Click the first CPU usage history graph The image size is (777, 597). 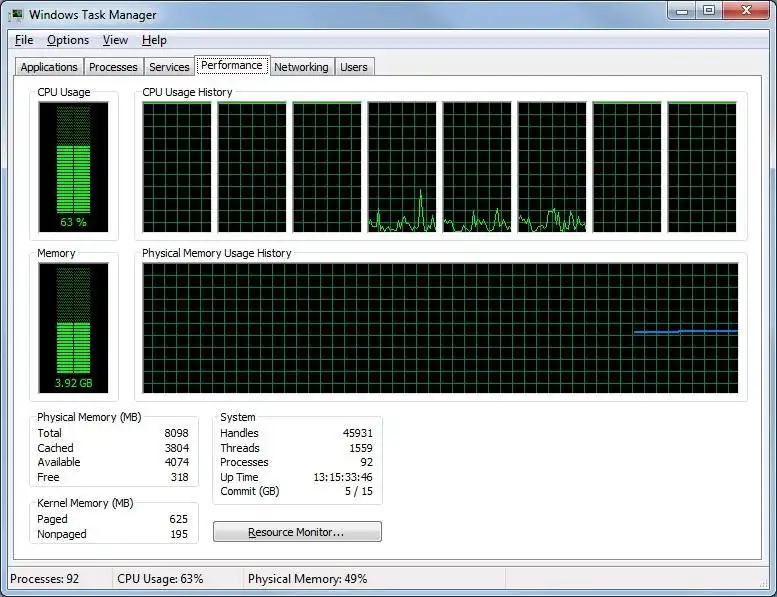tap(177, 167)
